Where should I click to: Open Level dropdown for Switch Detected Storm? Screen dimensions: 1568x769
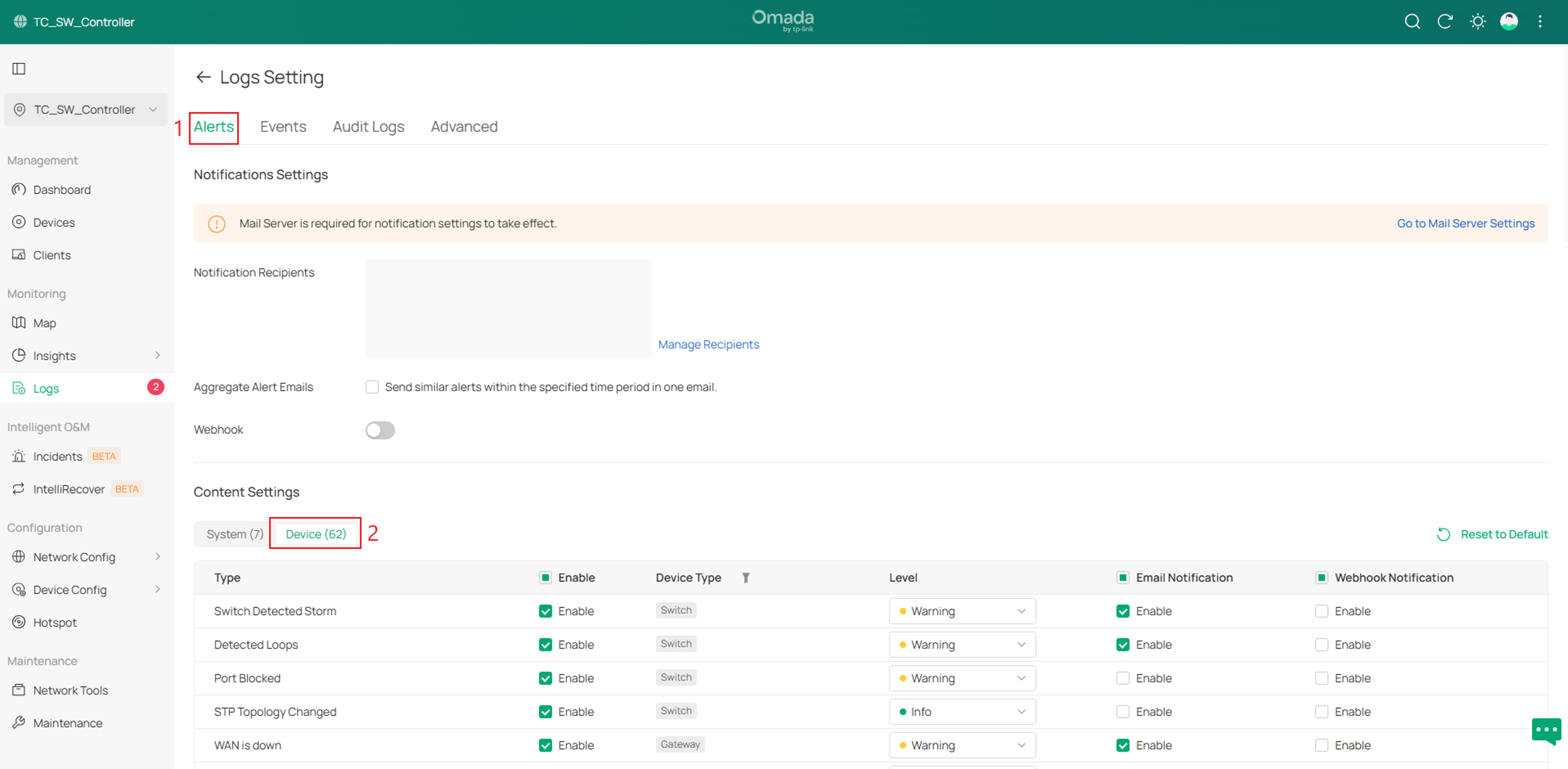point(962,611)
